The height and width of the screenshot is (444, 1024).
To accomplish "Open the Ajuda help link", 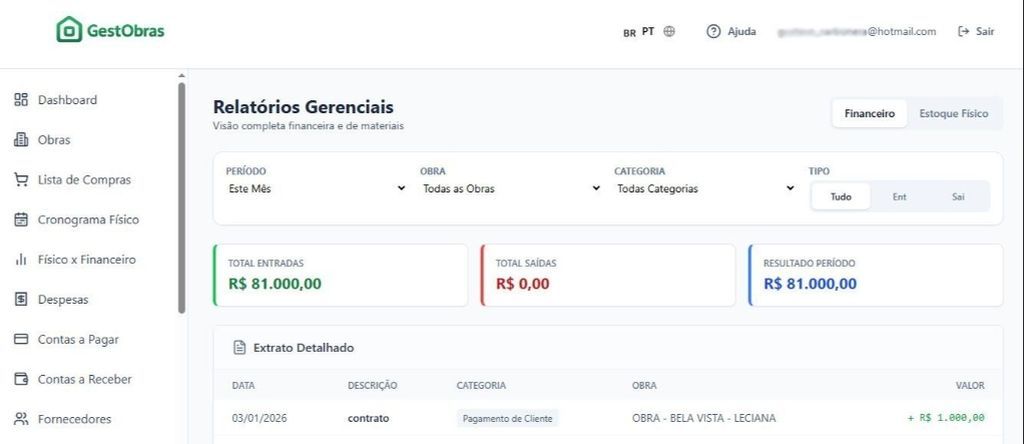I will (x=731, y=31).
